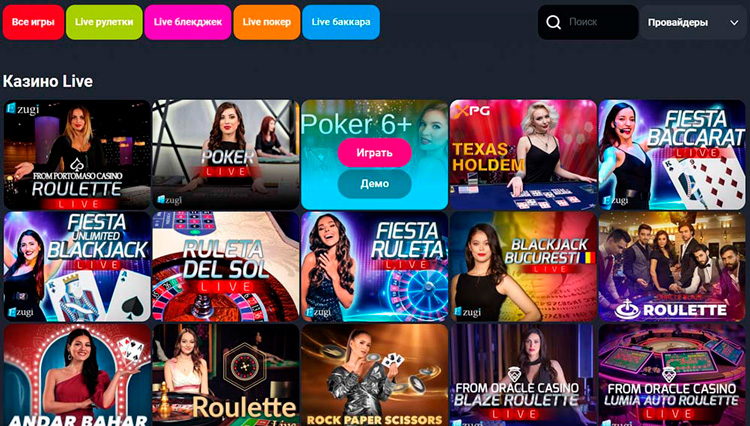This screenshot has height=426, width=750.
Task: Select the XPG Texas Holdem game
Action: [x=523, y=154]
